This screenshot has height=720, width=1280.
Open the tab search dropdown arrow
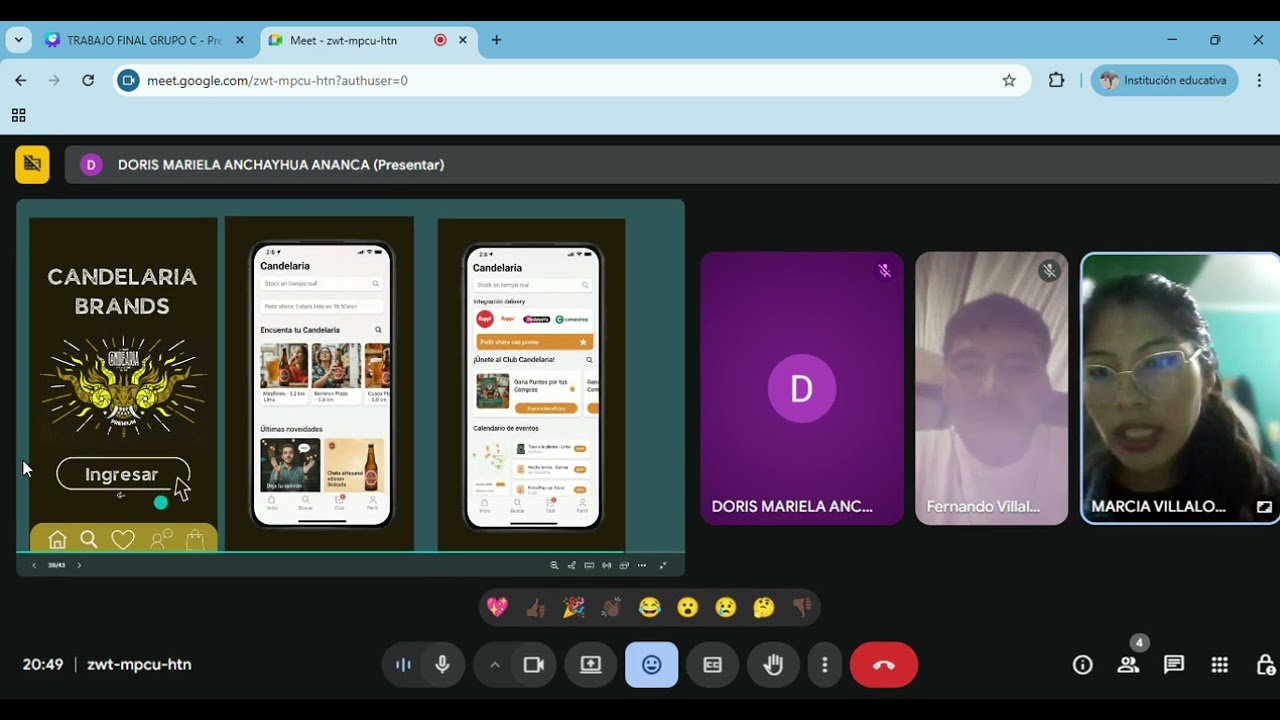coord(19,40)
